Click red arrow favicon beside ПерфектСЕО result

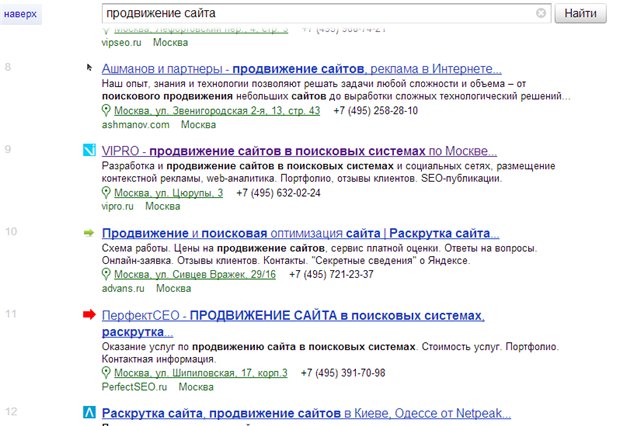coord(89,314)
